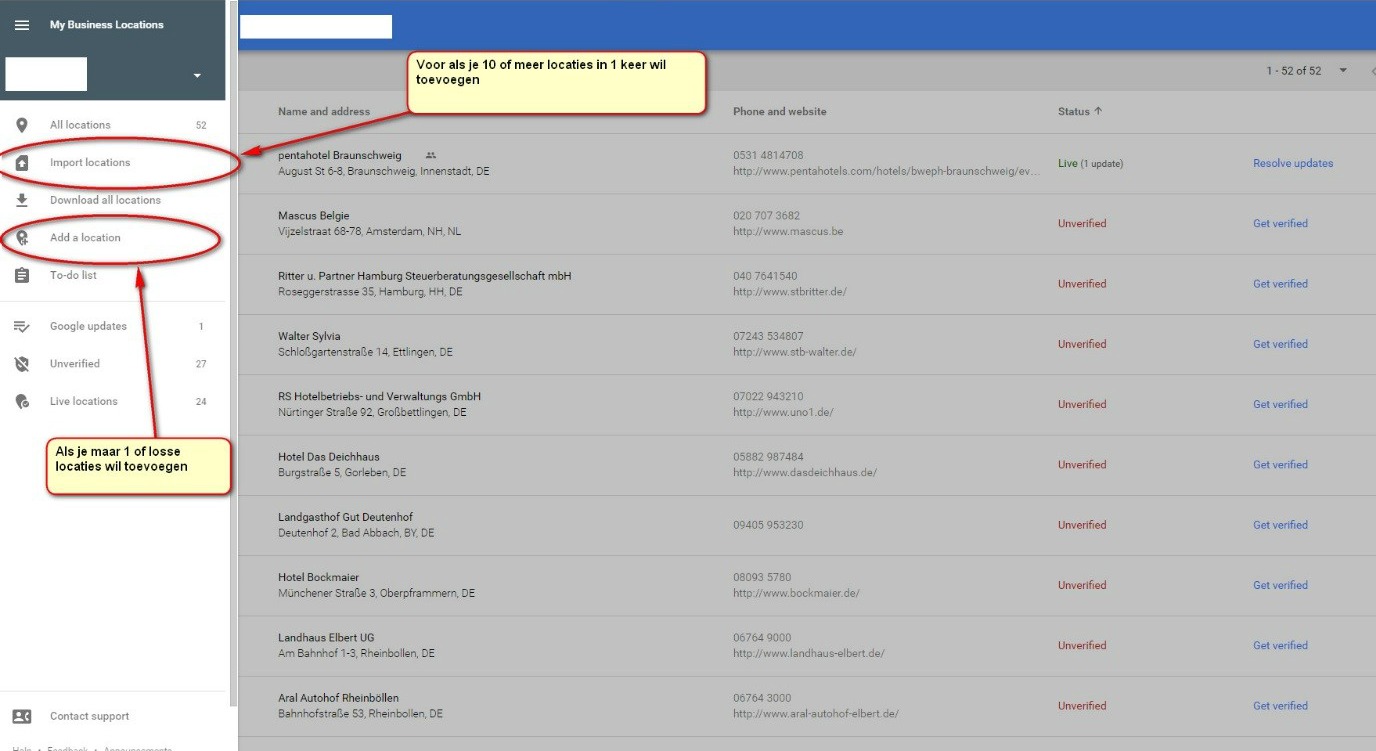Click the Download all locations icon
Viewport: 1376px width, 751px height.
click(x=21, y=200)
